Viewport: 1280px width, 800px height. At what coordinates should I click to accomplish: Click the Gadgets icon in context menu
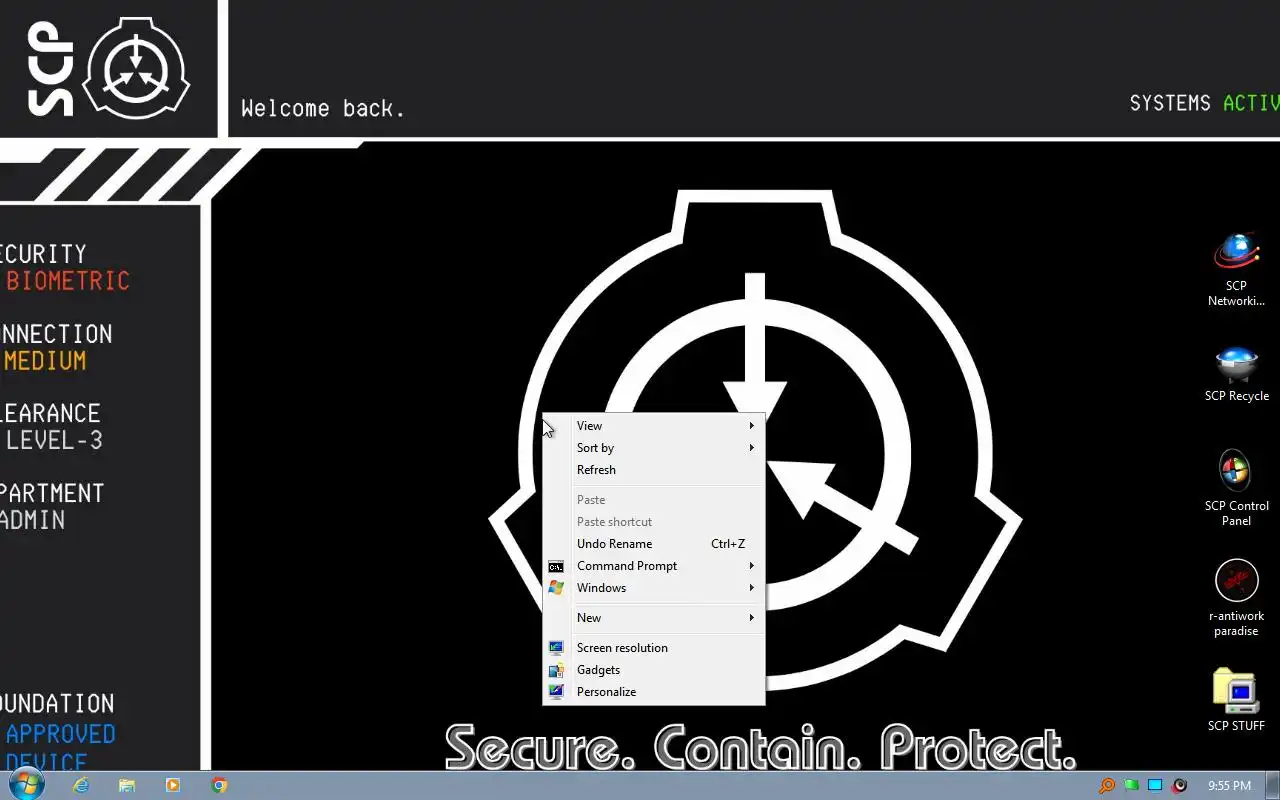point(556,670)
